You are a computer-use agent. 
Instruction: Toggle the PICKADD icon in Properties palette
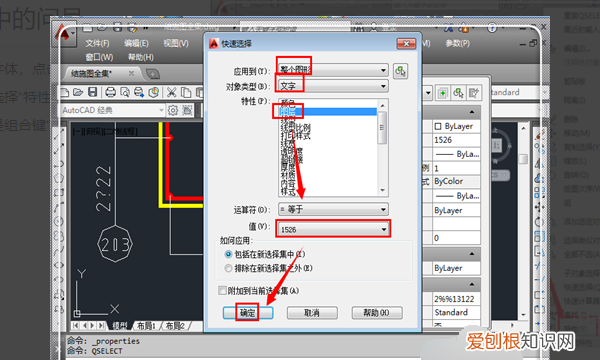[x=443, y=93]
